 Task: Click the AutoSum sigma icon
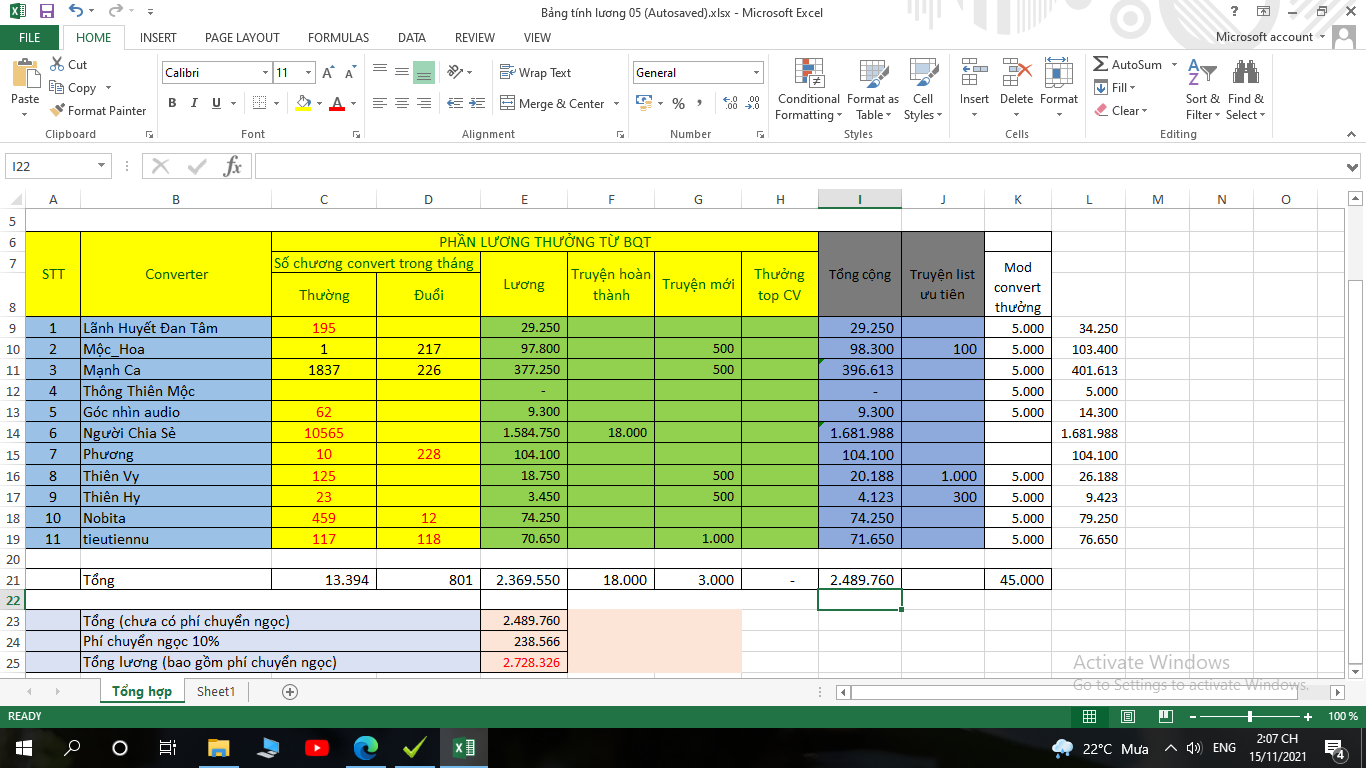click(1101, 65)
